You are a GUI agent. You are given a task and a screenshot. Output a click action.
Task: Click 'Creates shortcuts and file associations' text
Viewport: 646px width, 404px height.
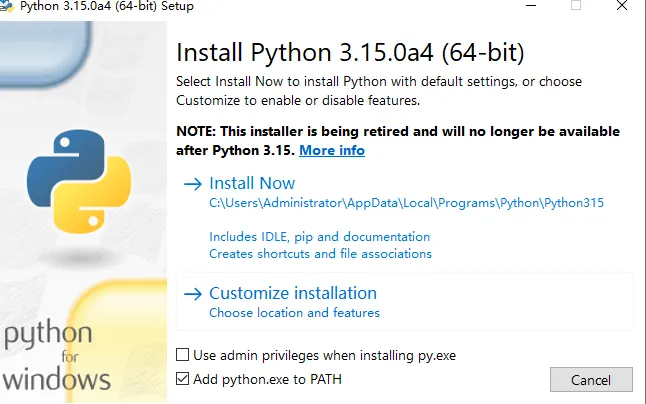[320, 254]
